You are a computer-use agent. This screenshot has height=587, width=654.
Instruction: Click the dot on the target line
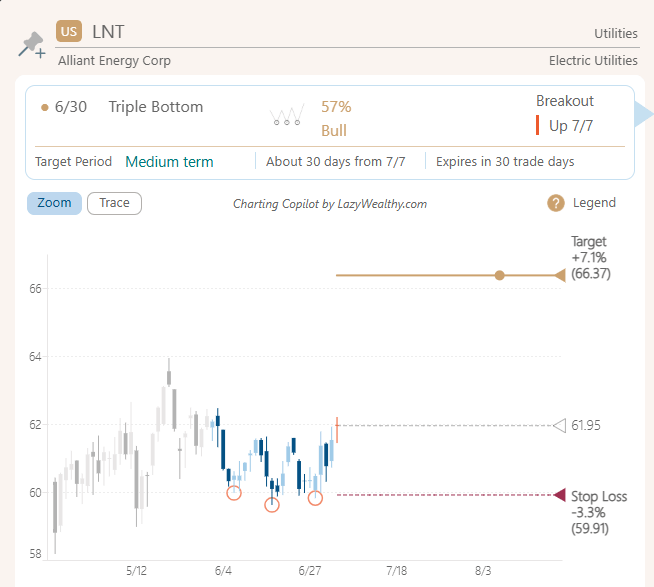pyautogui.click(x=499, y=275)
